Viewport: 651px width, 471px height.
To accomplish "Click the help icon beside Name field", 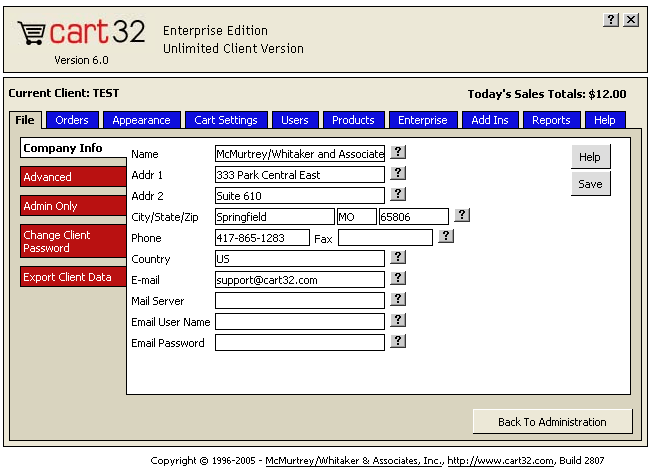I will [x=398, y=152].
